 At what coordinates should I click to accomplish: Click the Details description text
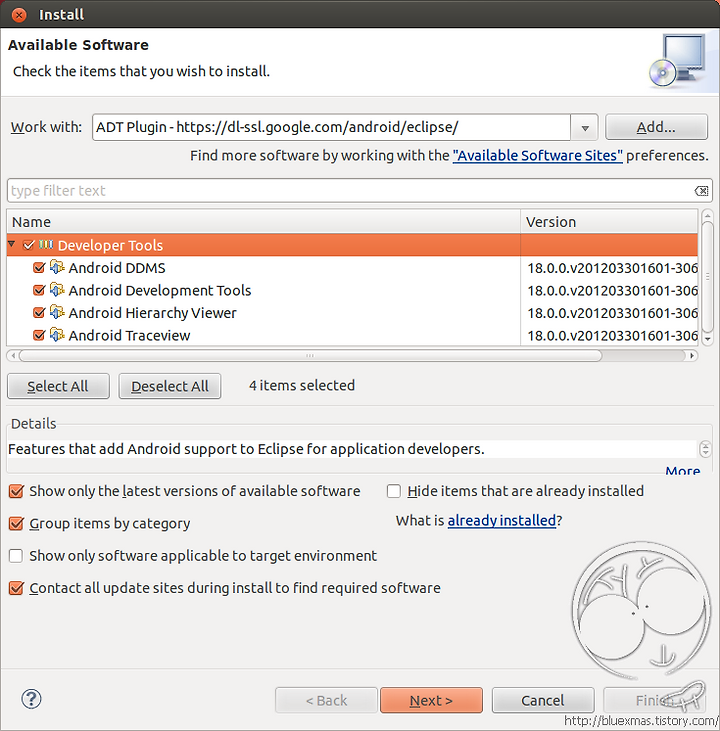point(246,449)
